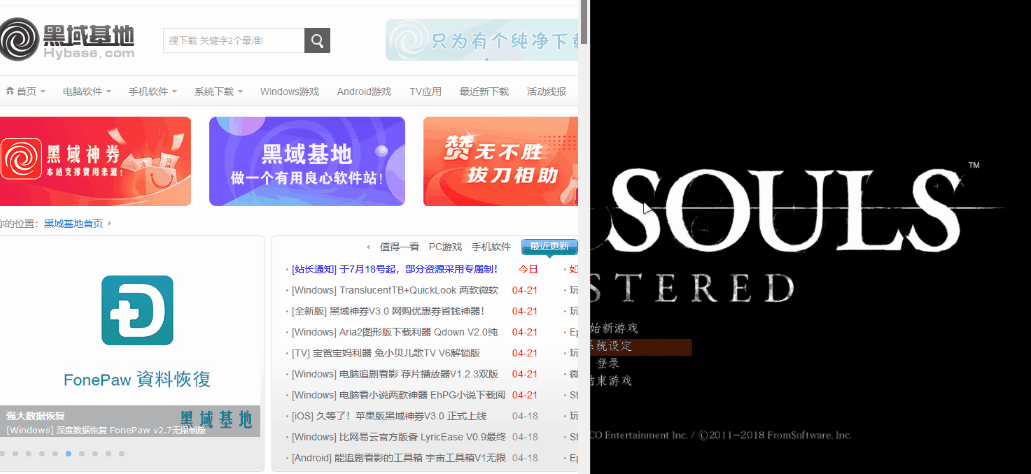Viewport: 1031px width, 474px height.
Task: Select the 最近更新 tab
Action: point(549,247)
